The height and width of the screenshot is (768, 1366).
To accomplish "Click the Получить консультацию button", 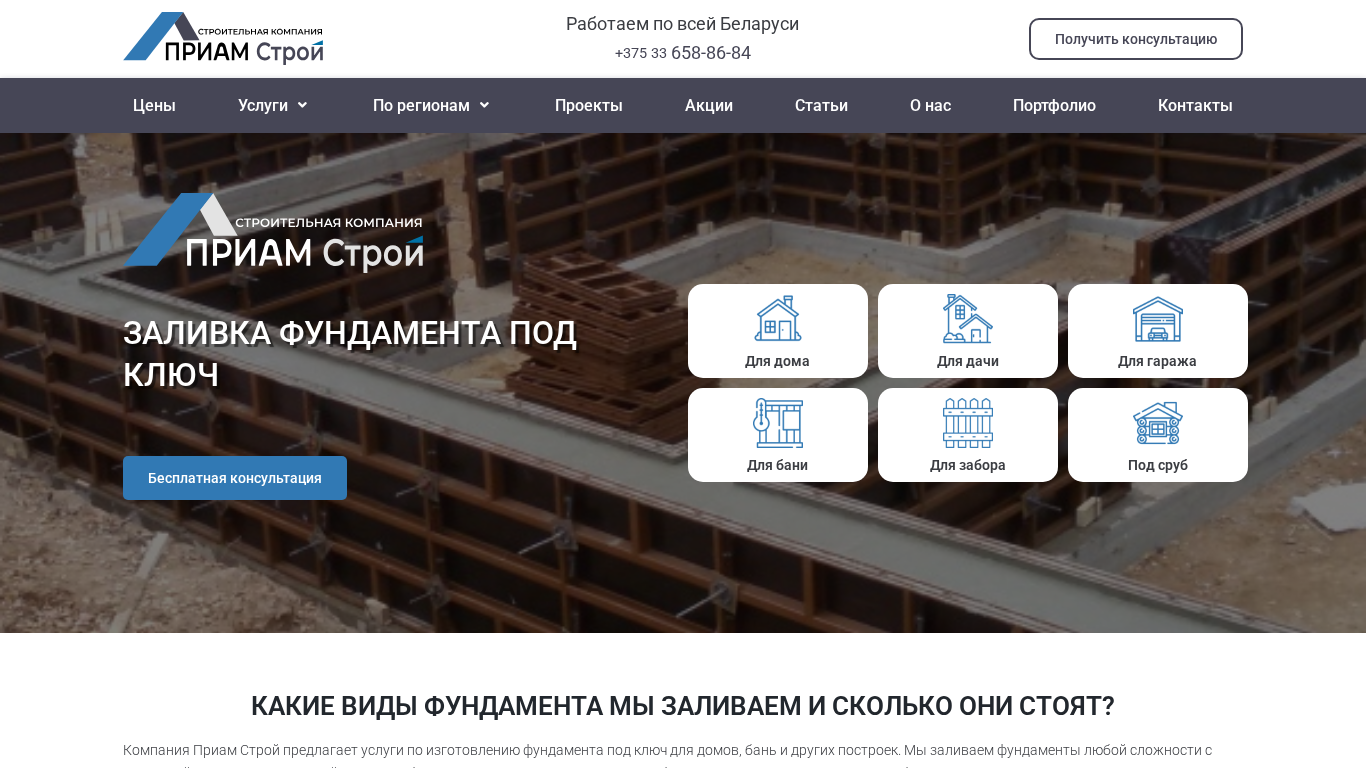I will tap(1136, 39).
